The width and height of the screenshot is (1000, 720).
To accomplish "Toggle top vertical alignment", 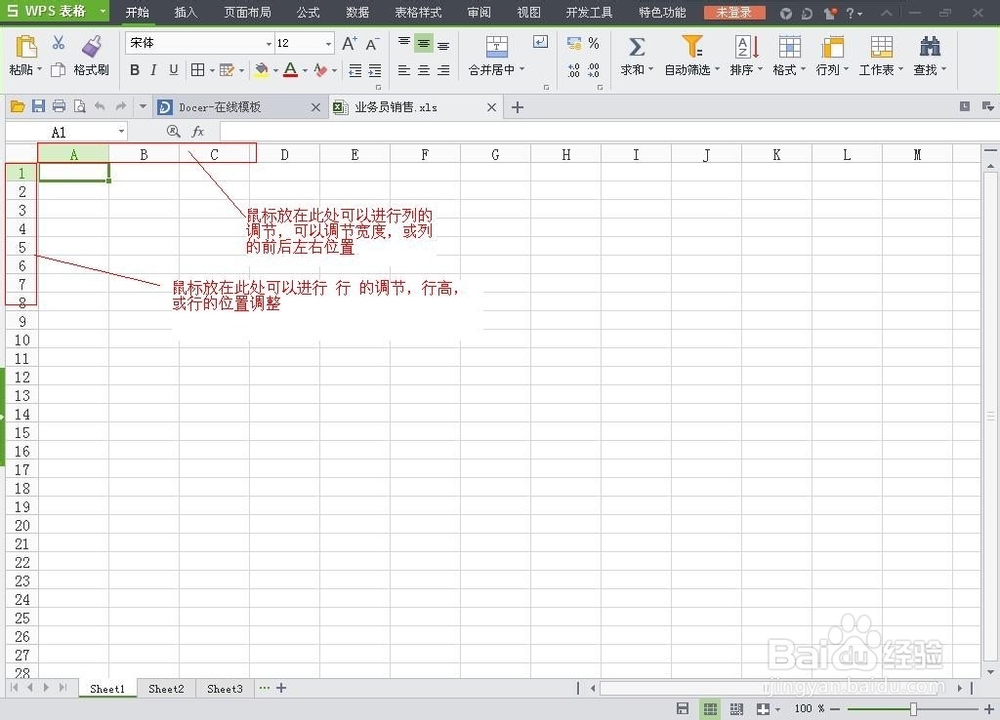I will (x=404, y=43).
